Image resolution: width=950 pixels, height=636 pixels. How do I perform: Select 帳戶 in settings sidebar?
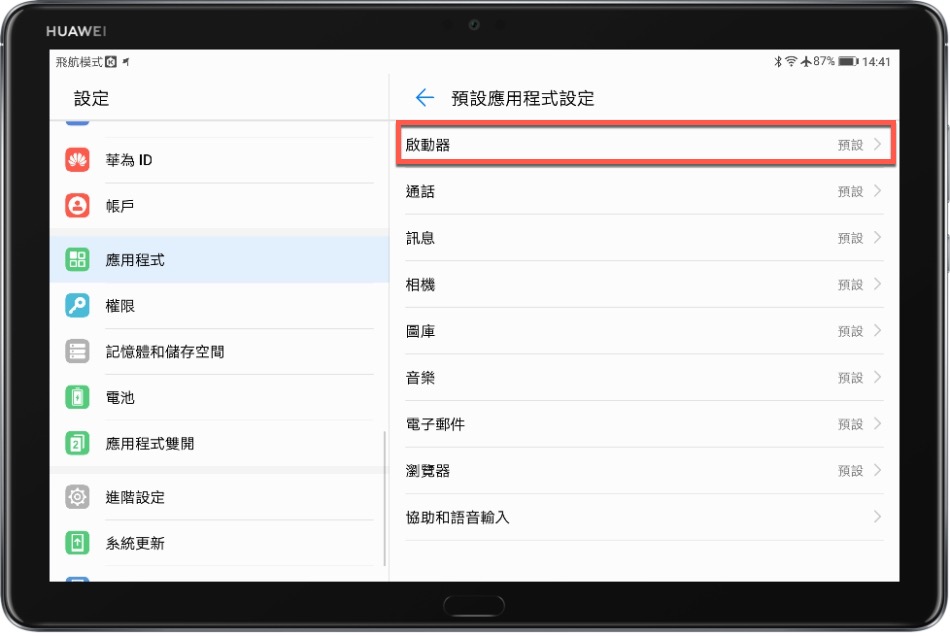coord(219,206)
